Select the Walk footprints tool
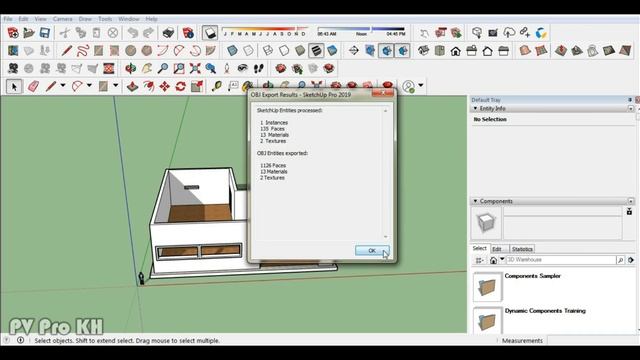The image size is (640, 360). (259, 68)
